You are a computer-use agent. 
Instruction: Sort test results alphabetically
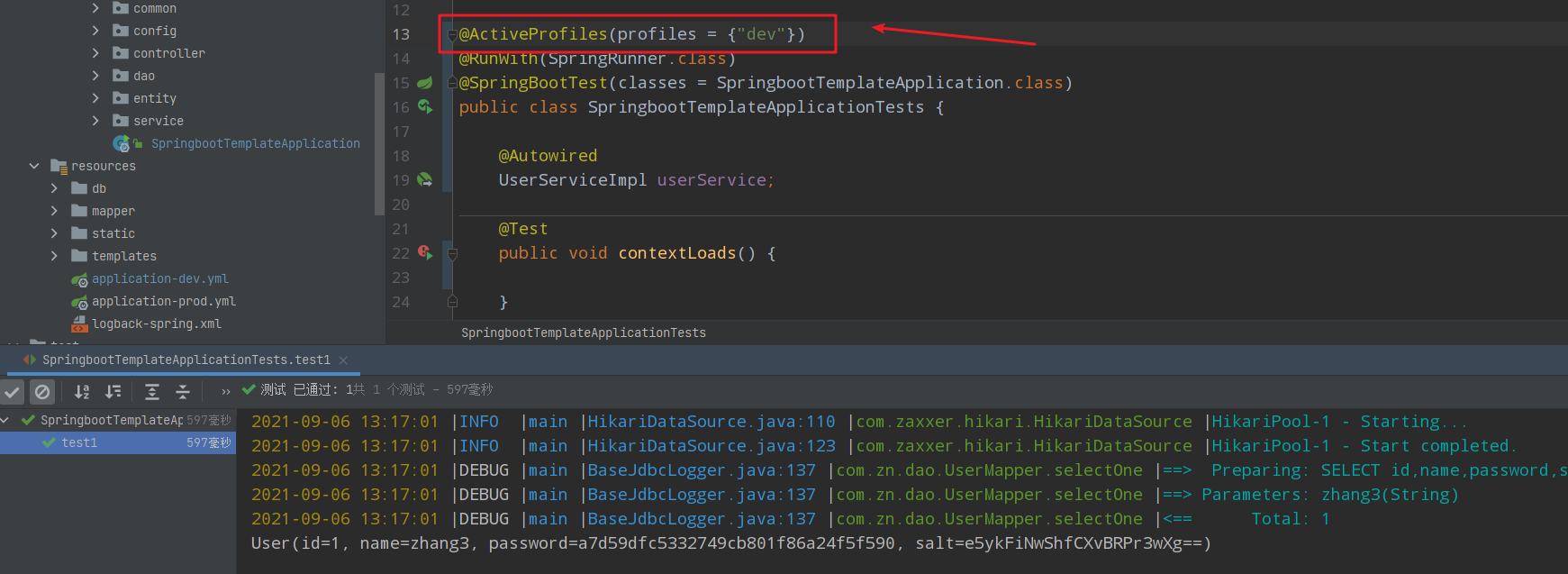[82, 392]
